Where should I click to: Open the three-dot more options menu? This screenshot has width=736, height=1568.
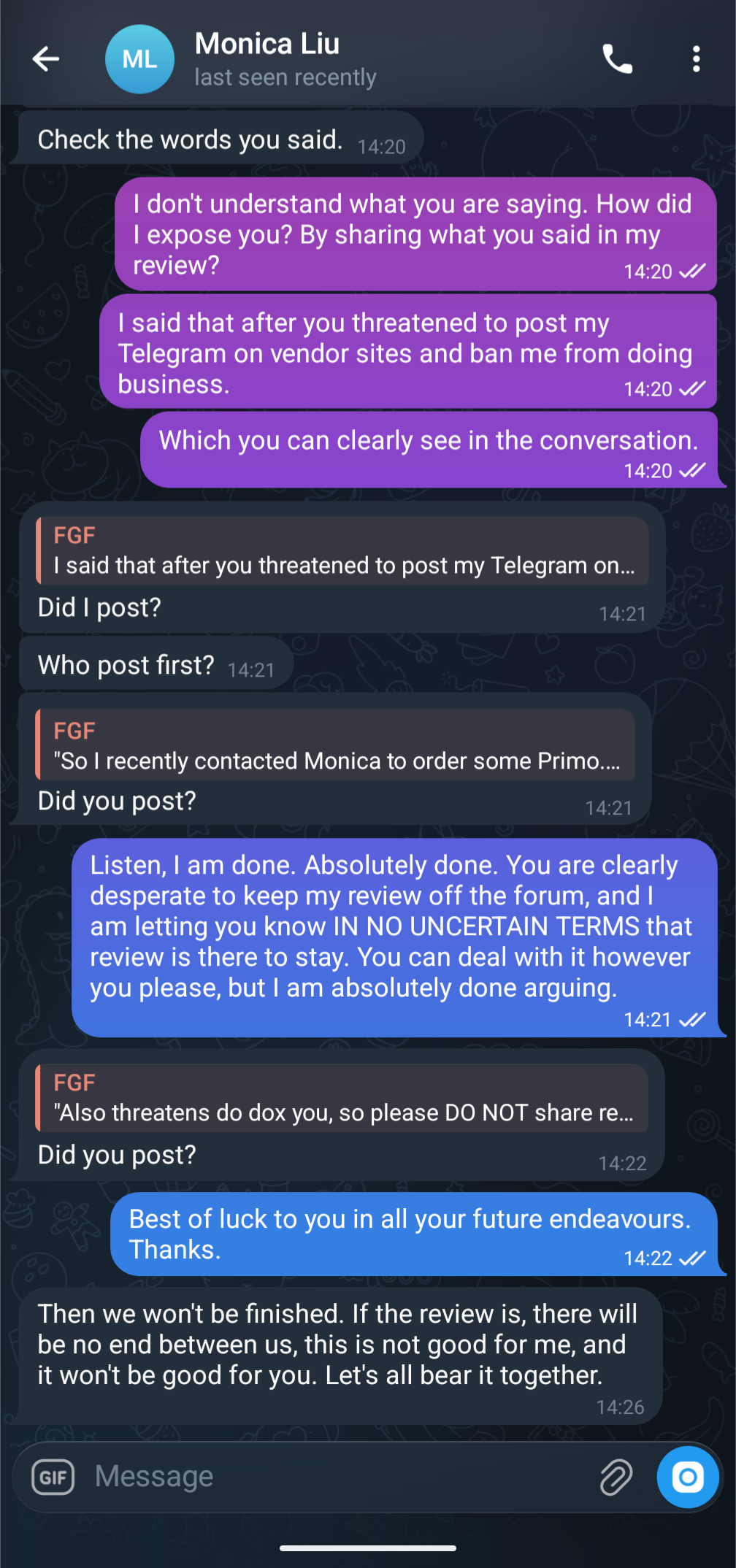pyautogui.click(x=696, y=59)
